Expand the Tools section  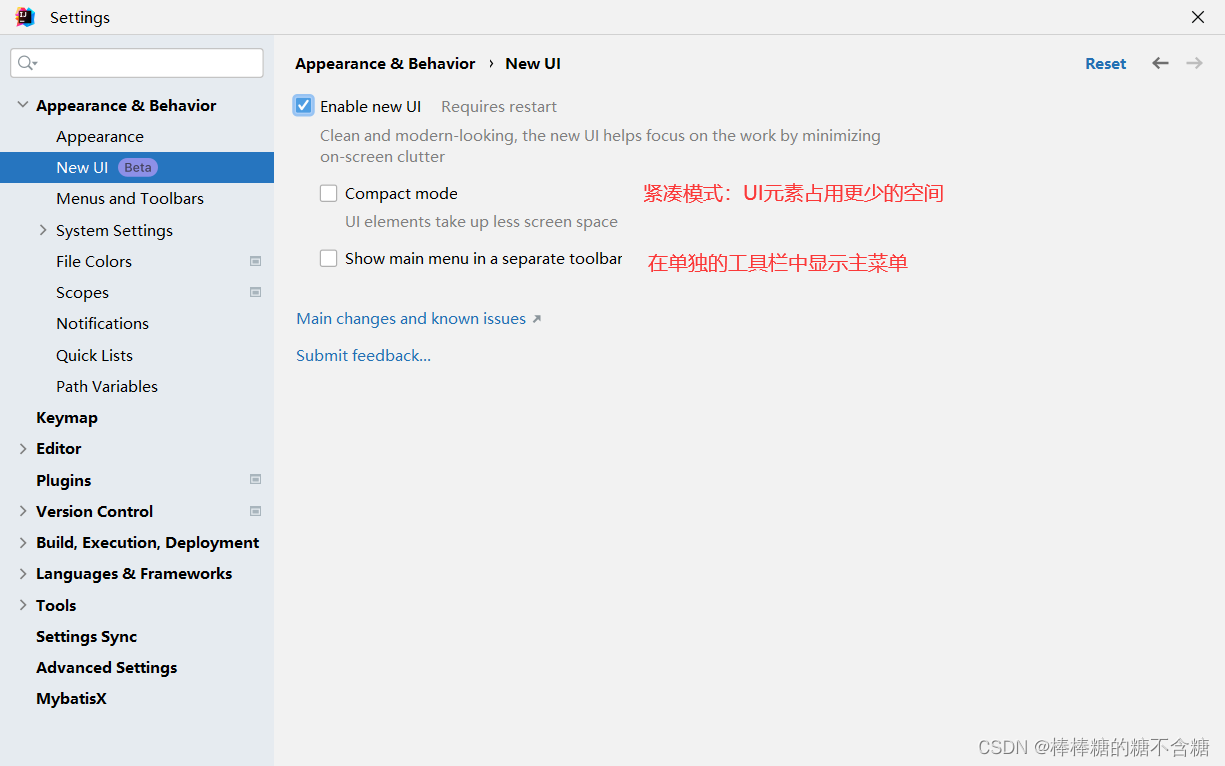pos(23,605)
